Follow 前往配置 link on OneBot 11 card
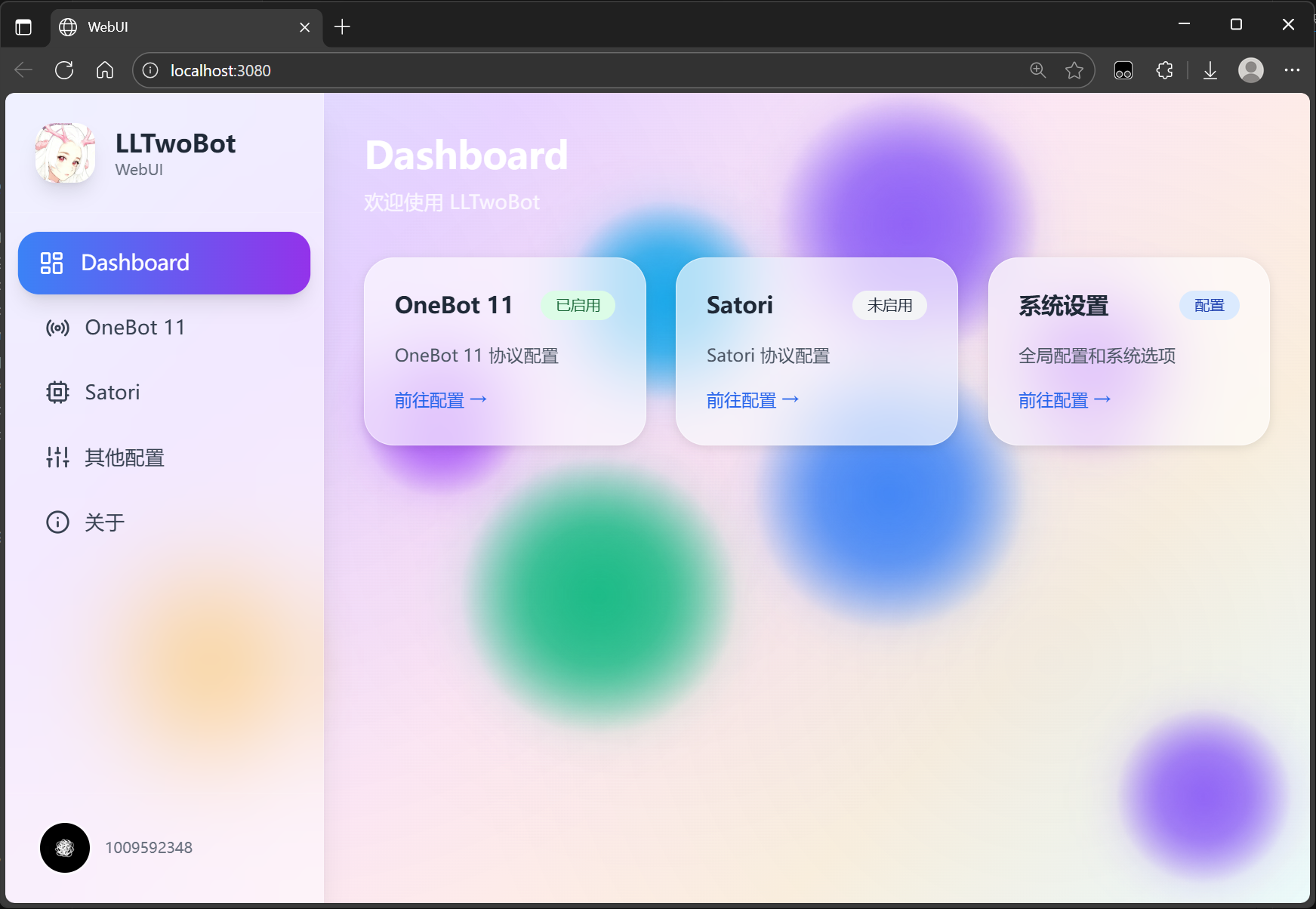1316x909 pixels. [x=440, y=399]
